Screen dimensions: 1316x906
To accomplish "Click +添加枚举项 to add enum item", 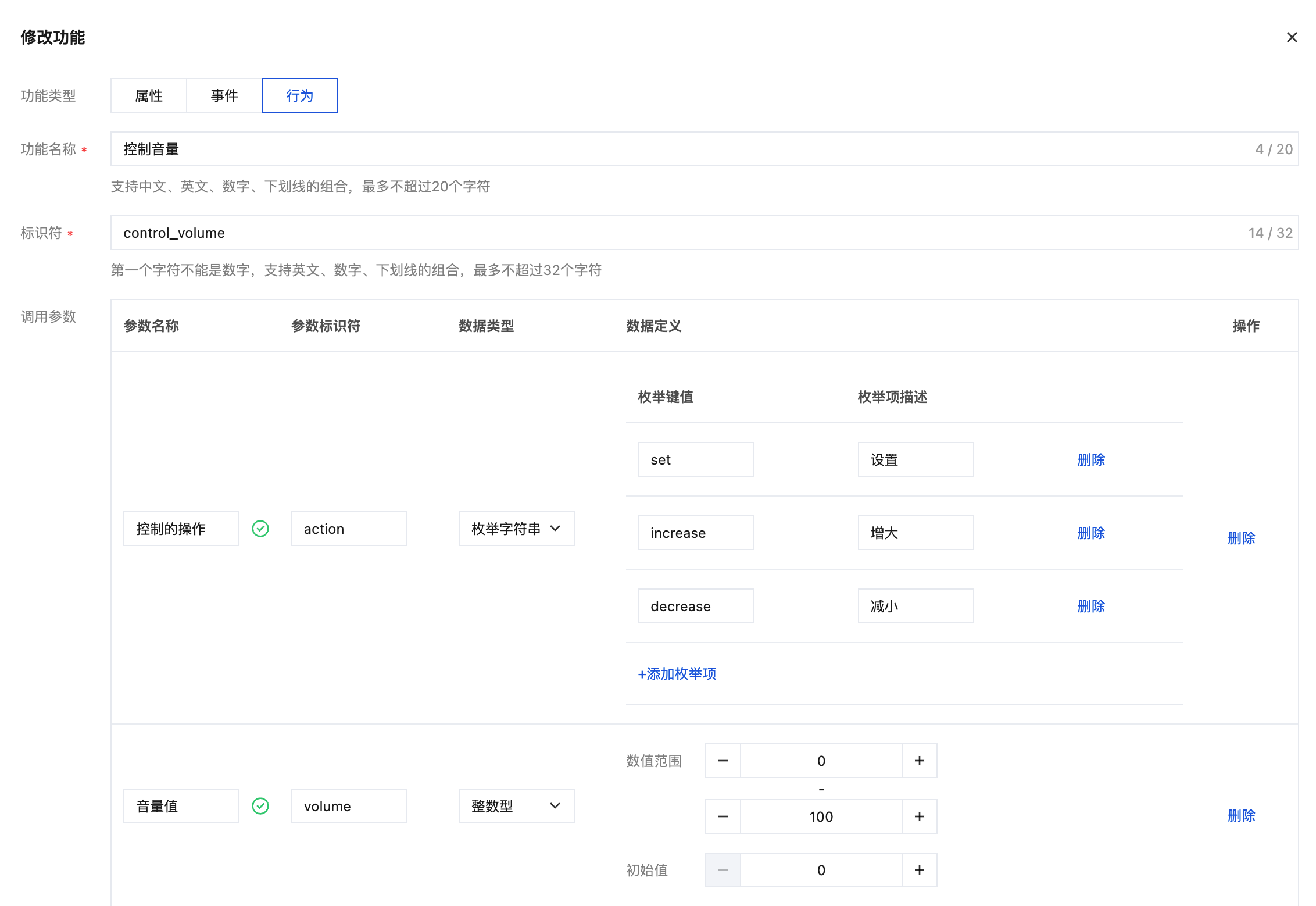I will [677, 673].
